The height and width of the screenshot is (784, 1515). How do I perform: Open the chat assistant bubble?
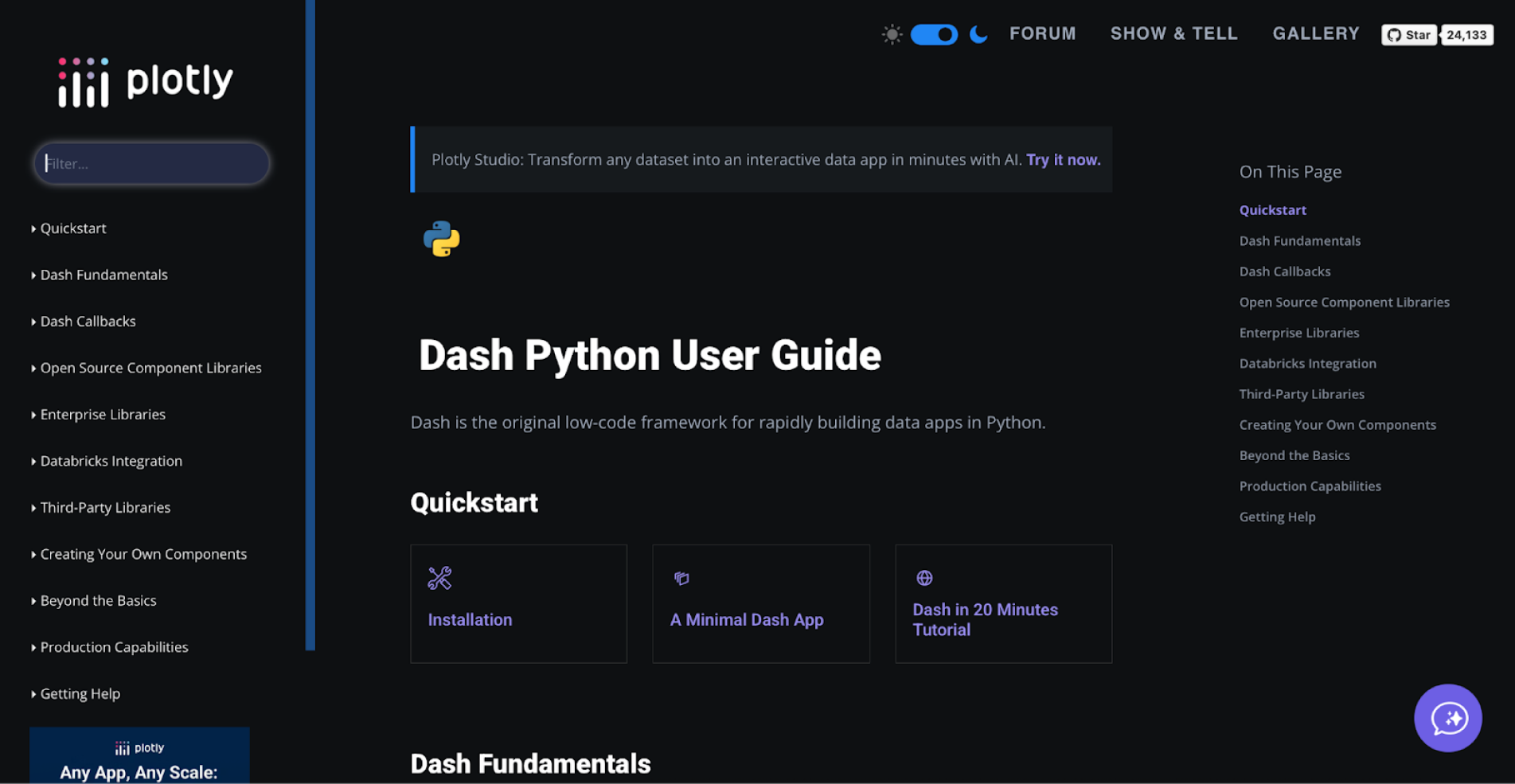tap(1448, 718)
